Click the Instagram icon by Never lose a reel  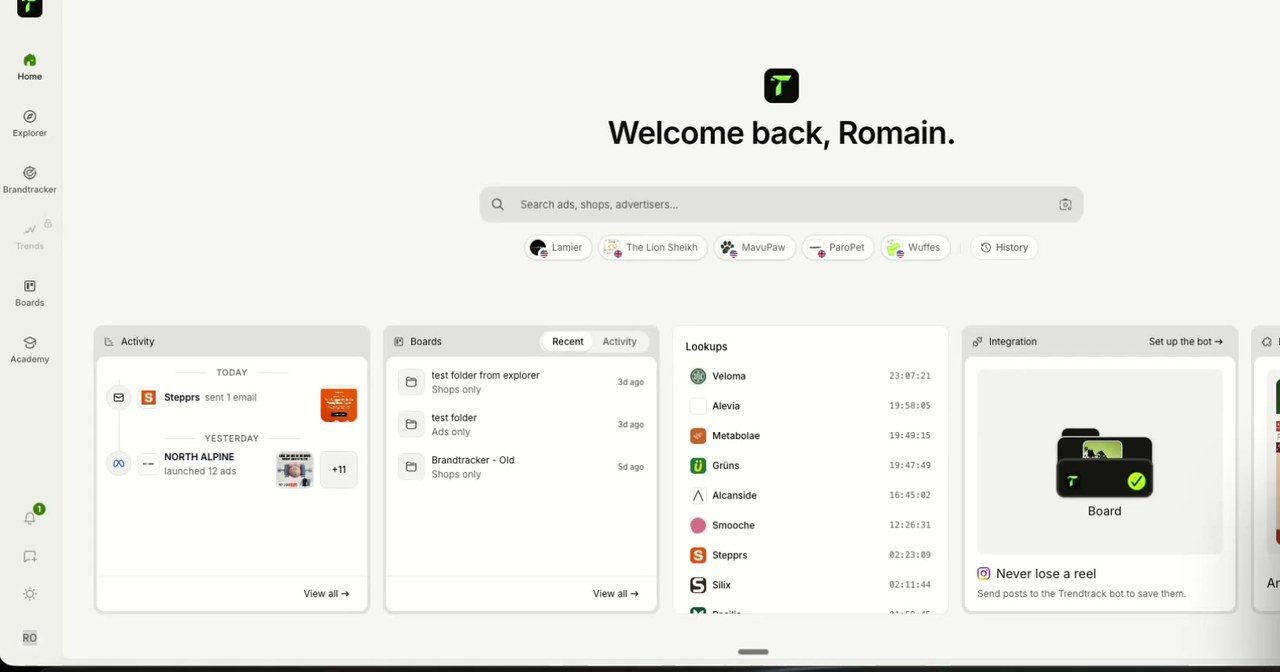984,574
